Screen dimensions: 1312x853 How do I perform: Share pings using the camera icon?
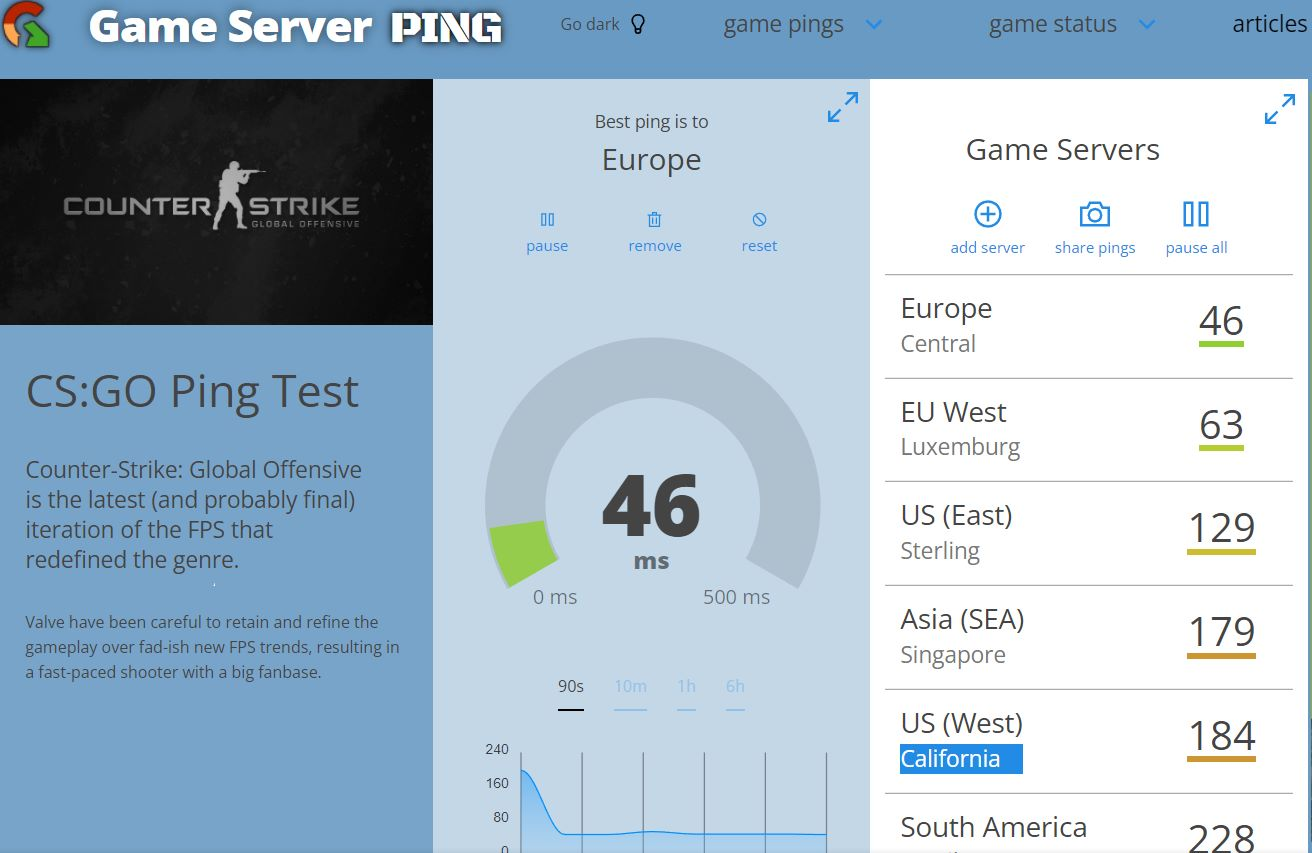(1095, 228)
